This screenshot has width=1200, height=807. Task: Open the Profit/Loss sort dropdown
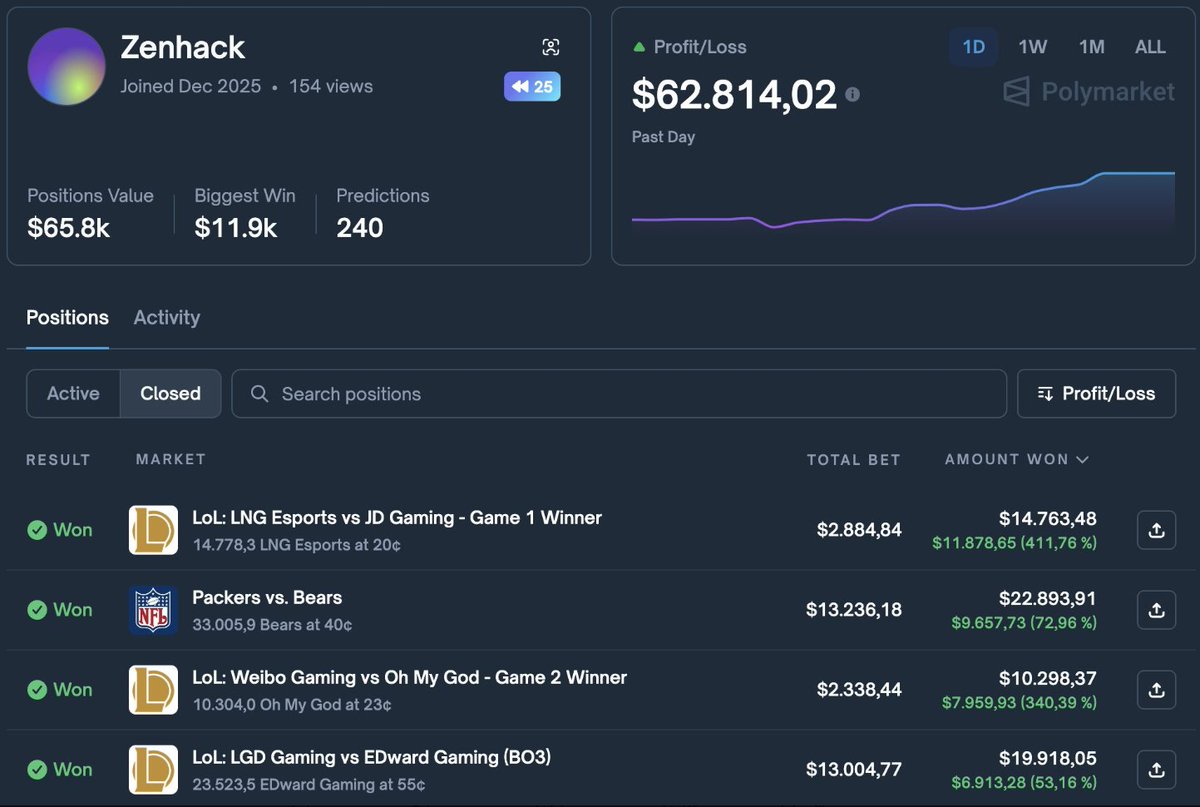tap(1096, 393)
